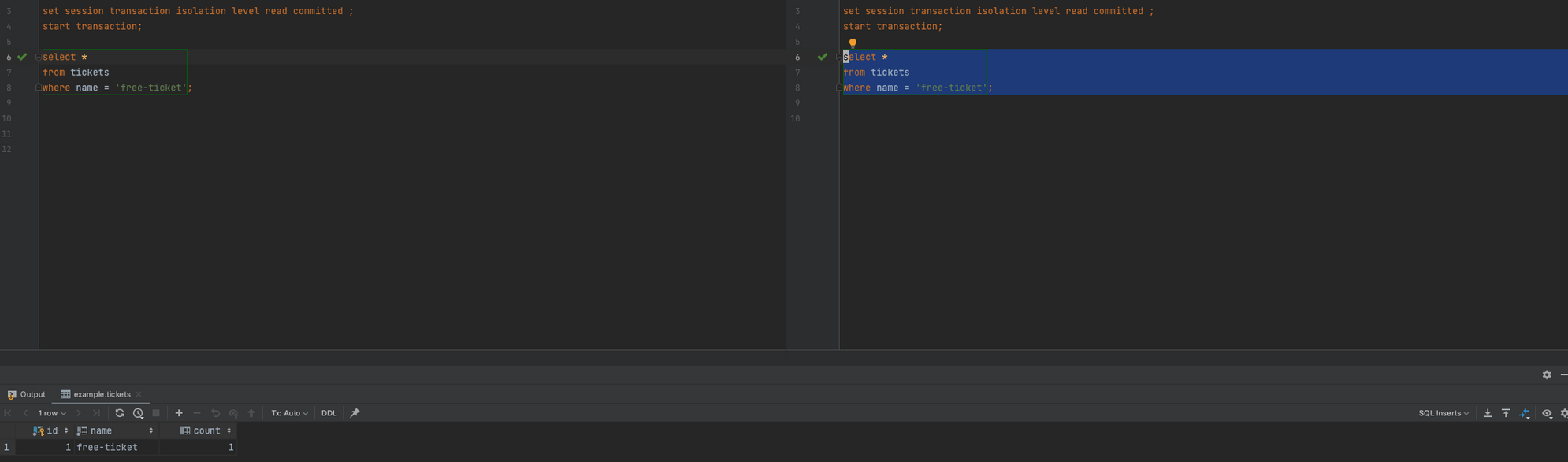The height and width of the screenshot is (462, 1568).
Task: Open view options eye icon
Action: tap(1547, 413)
